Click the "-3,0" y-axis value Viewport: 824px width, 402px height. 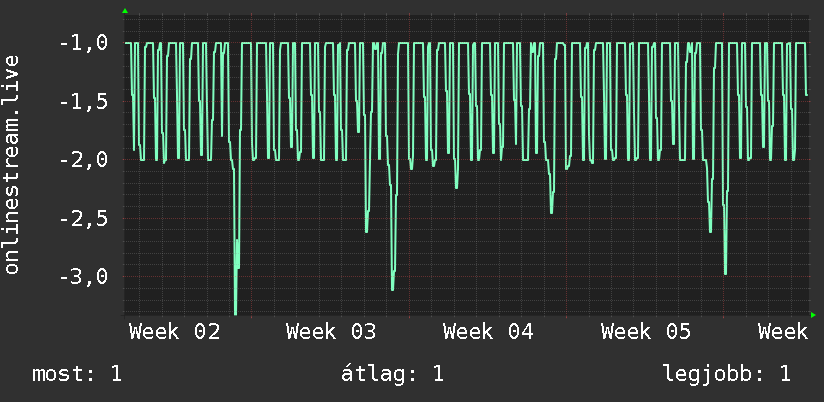click(84, 276)
